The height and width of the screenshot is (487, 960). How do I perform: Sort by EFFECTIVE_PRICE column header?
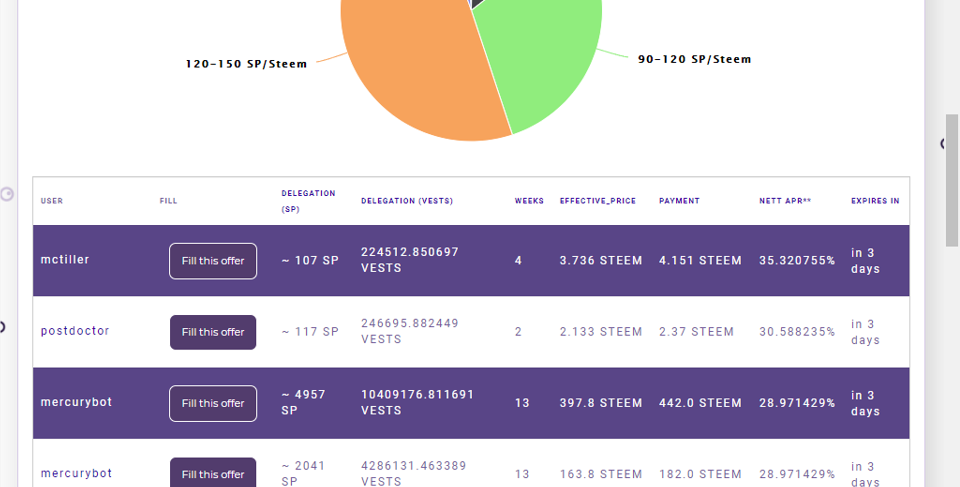tap(598, 201)
